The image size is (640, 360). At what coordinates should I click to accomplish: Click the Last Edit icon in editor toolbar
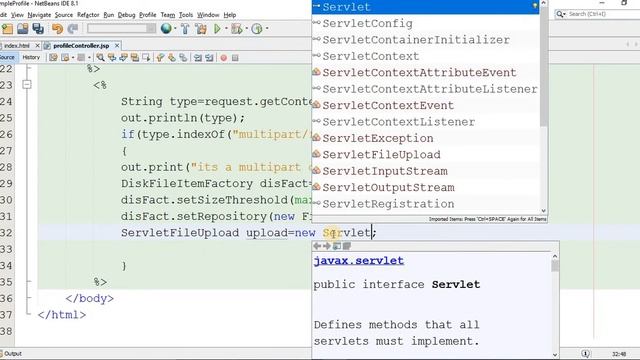(53, 58)
